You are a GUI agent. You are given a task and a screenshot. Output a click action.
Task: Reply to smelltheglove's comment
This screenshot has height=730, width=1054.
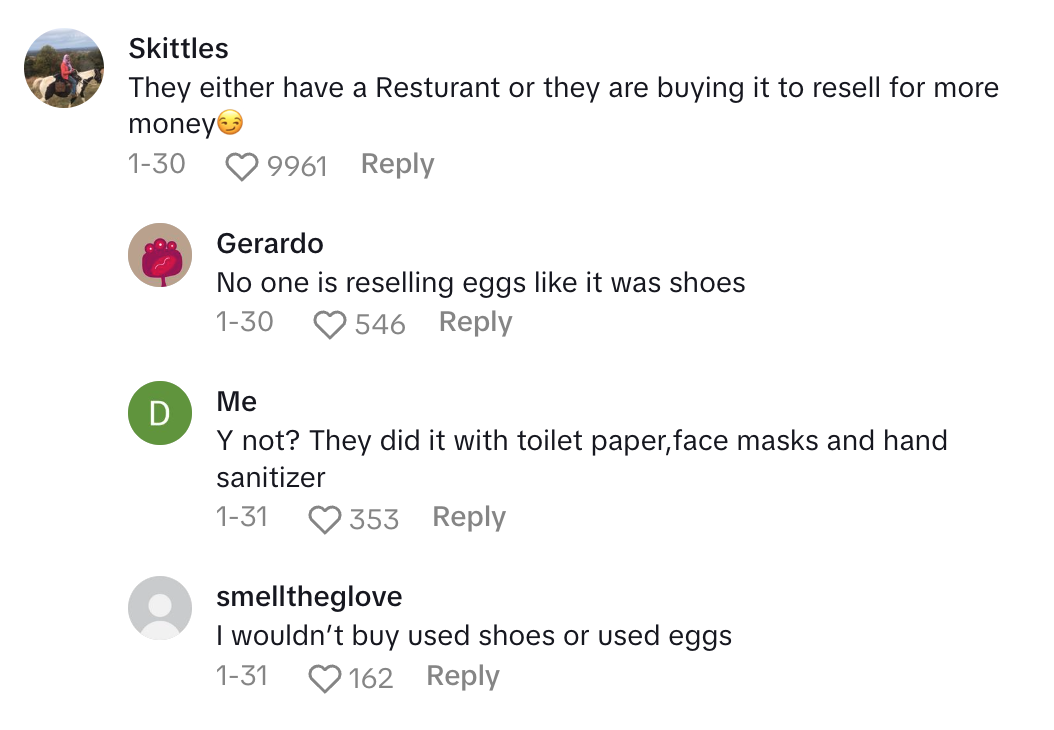click(463, 676)
